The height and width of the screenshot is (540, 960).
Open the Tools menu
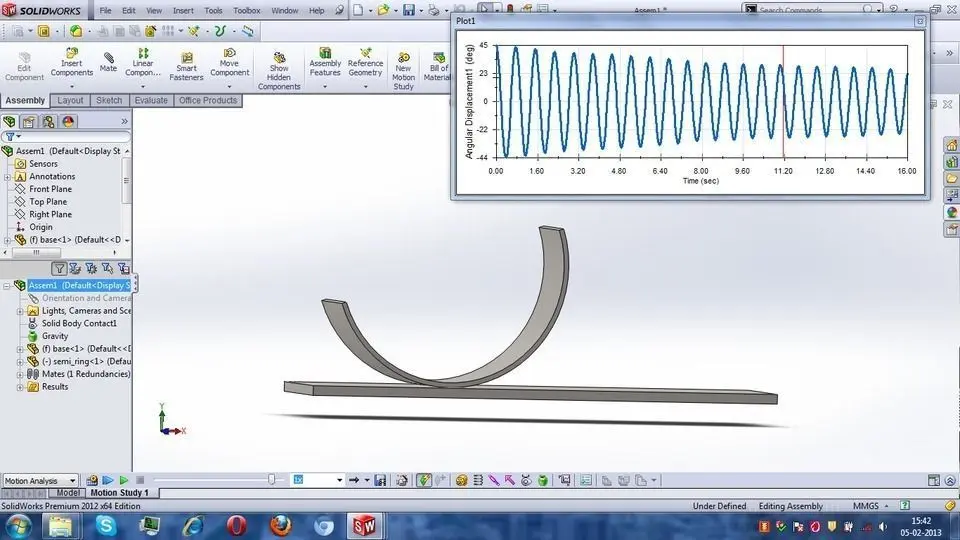point(213,10)
